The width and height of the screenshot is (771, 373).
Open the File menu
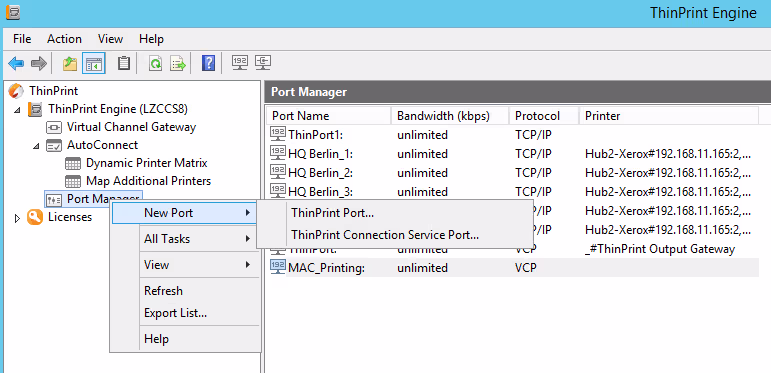click(22, 39)
